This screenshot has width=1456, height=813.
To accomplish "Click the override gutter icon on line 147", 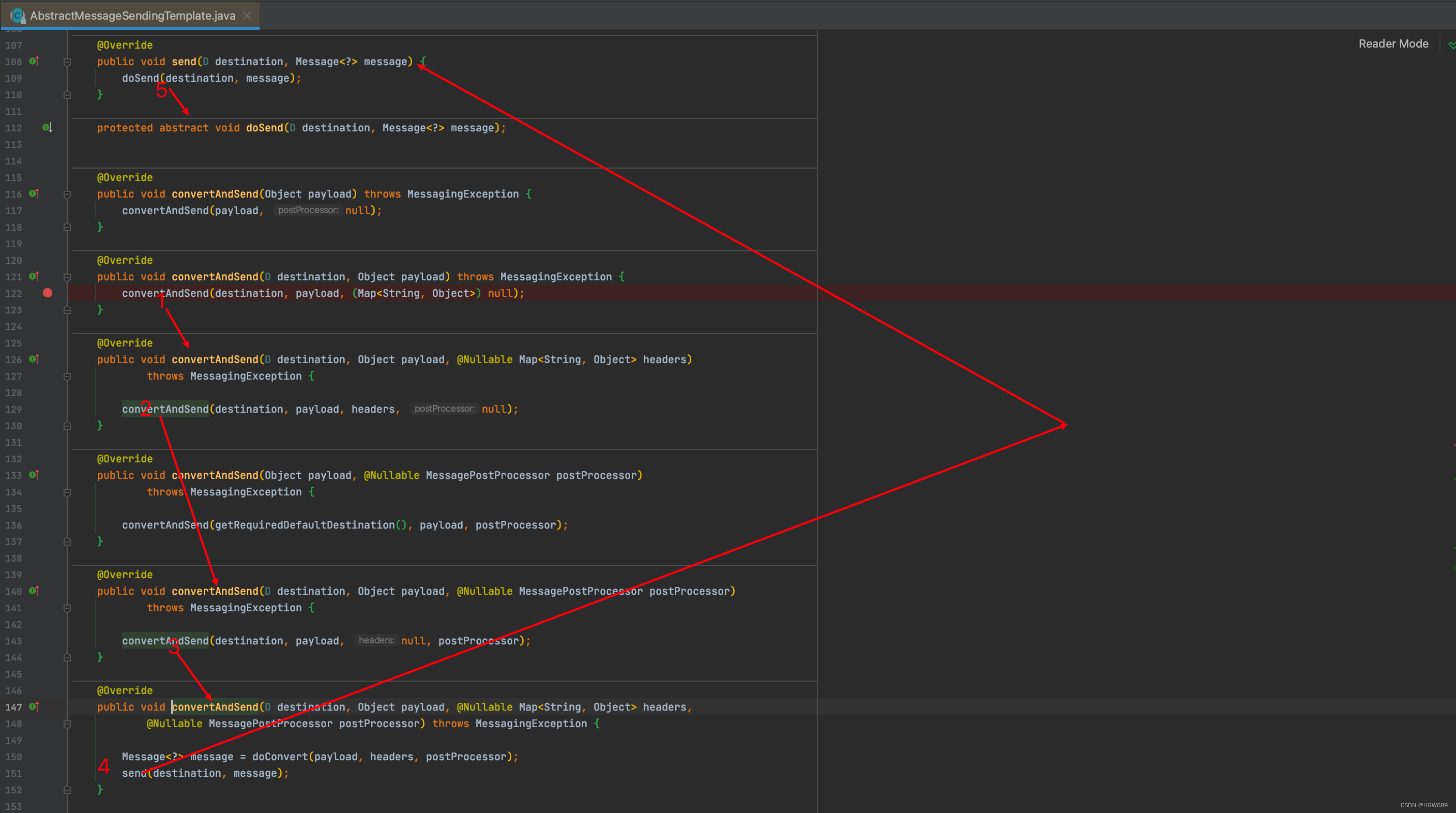I will [34, 706].
